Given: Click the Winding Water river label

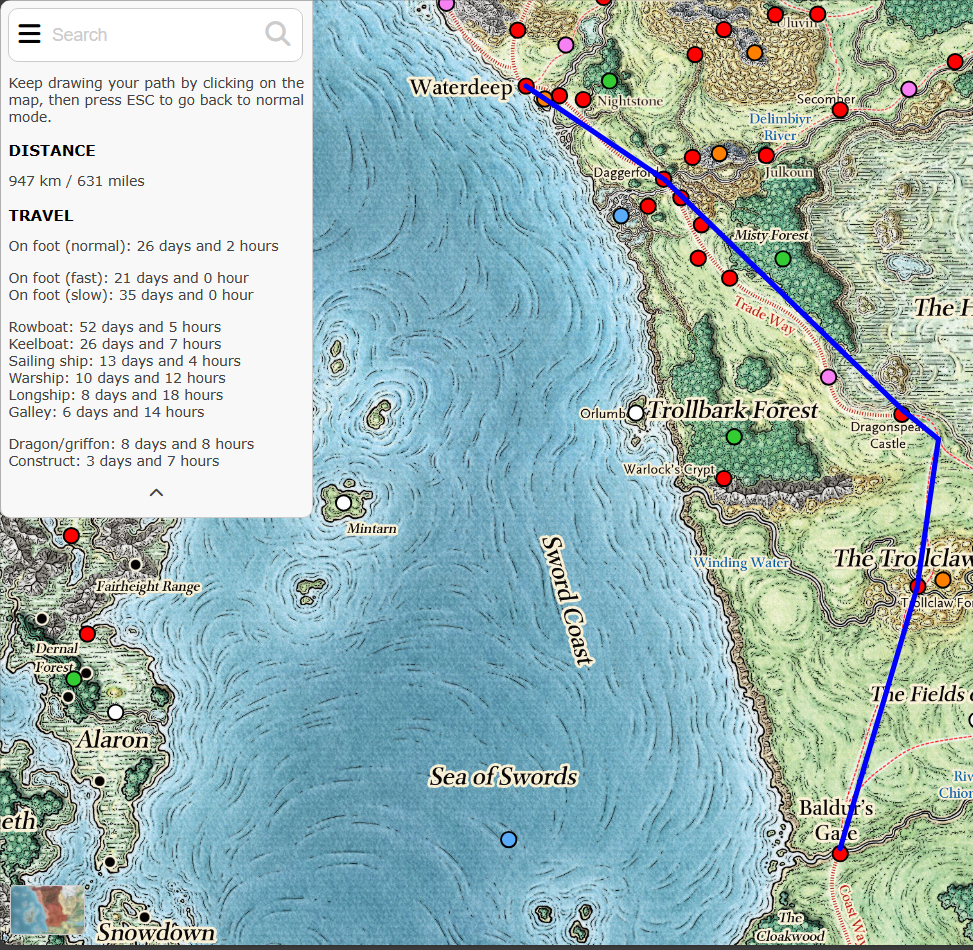Looking at the screenshot, I should pyautogui.click(x=741, y=563).
